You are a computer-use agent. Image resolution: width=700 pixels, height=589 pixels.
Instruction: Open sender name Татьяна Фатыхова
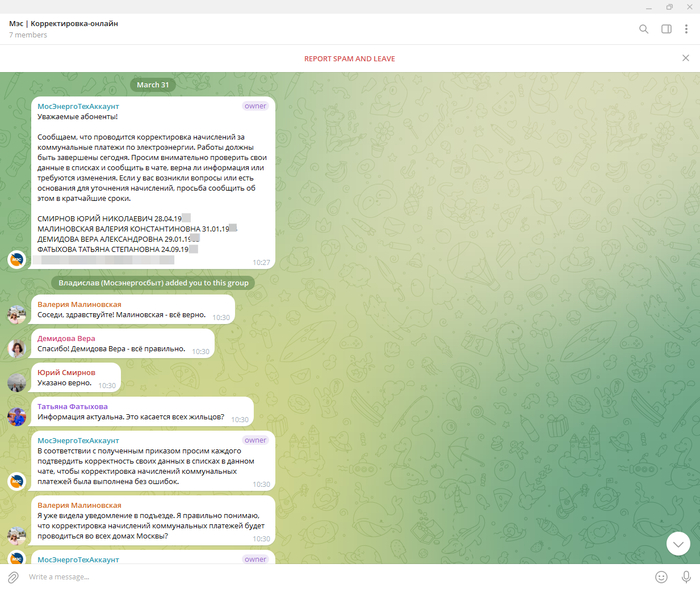pos(72,406)
